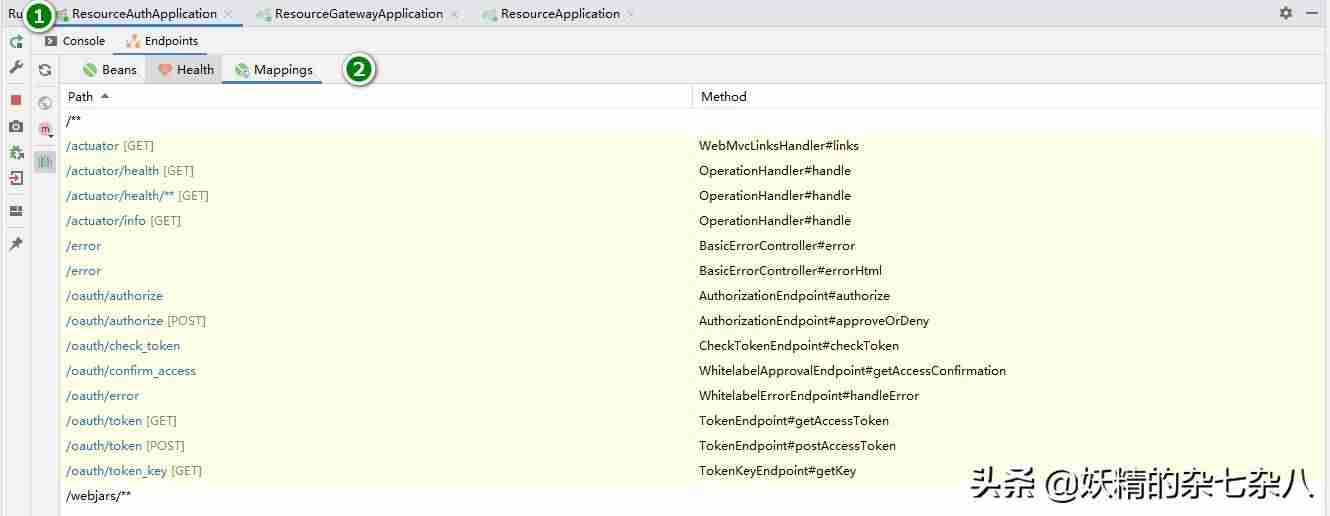Image resolution: width=1330 pixels, height=516 pixels.
Task: Click the exit arrow icon
Action: [16, 178]
